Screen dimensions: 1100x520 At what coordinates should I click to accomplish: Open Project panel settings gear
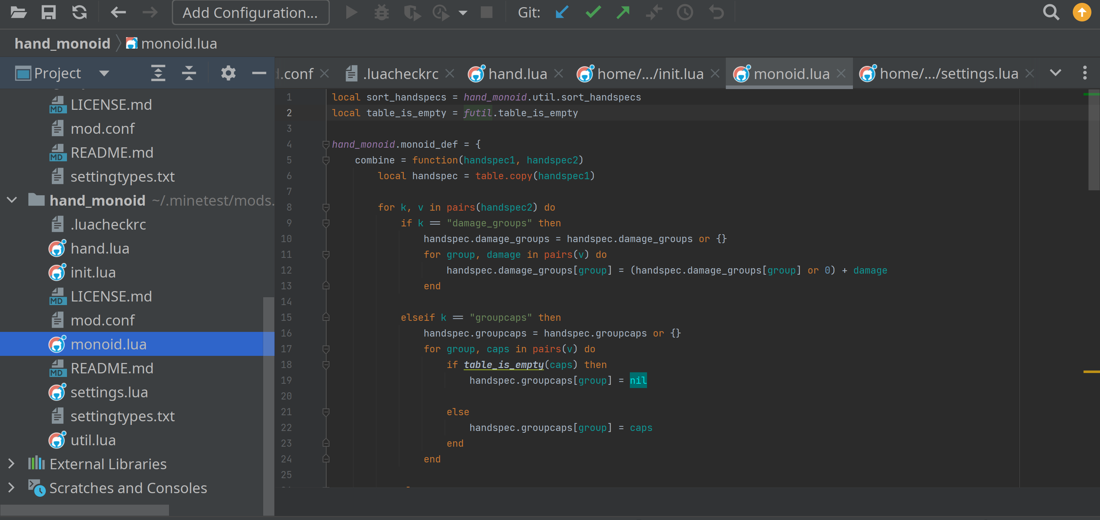[x=228, y=73]
